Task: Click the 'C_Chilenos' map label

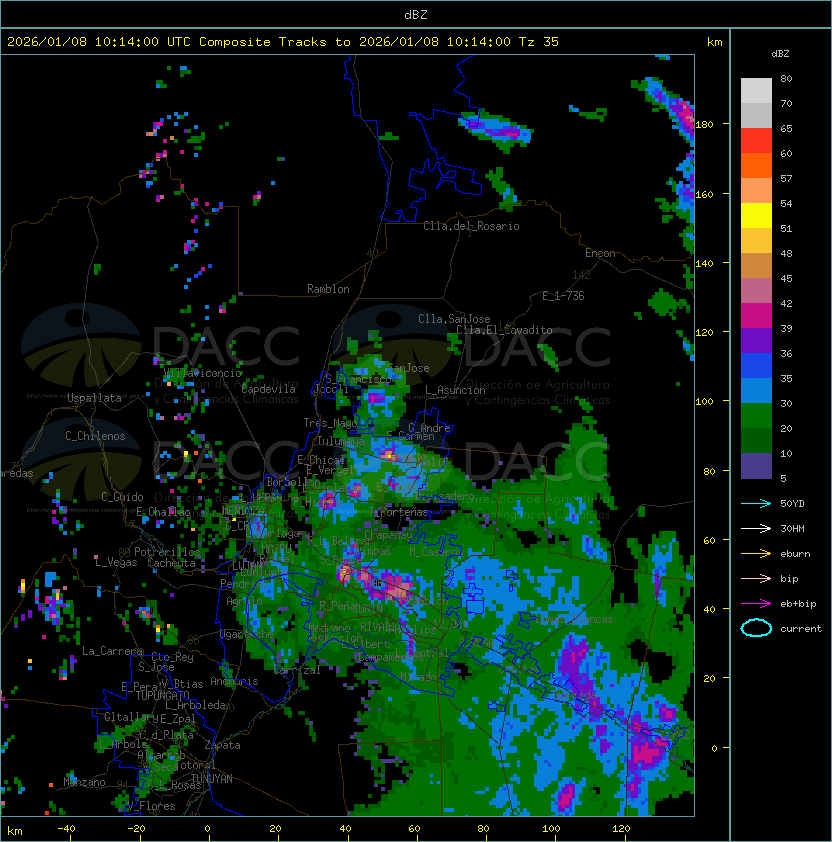Action: [95, 436]
